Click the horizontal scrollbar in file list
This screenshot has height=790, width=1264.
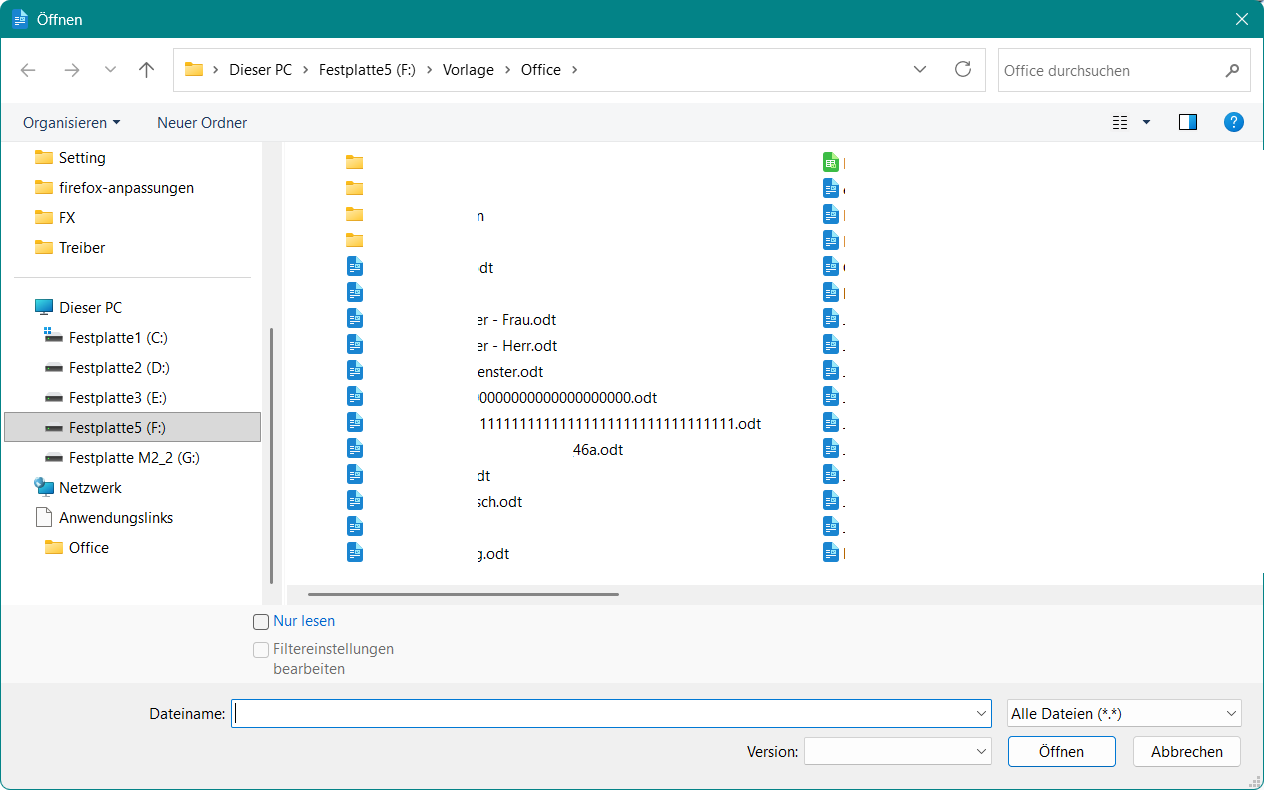pyautogui.click(x=463, y=594)
